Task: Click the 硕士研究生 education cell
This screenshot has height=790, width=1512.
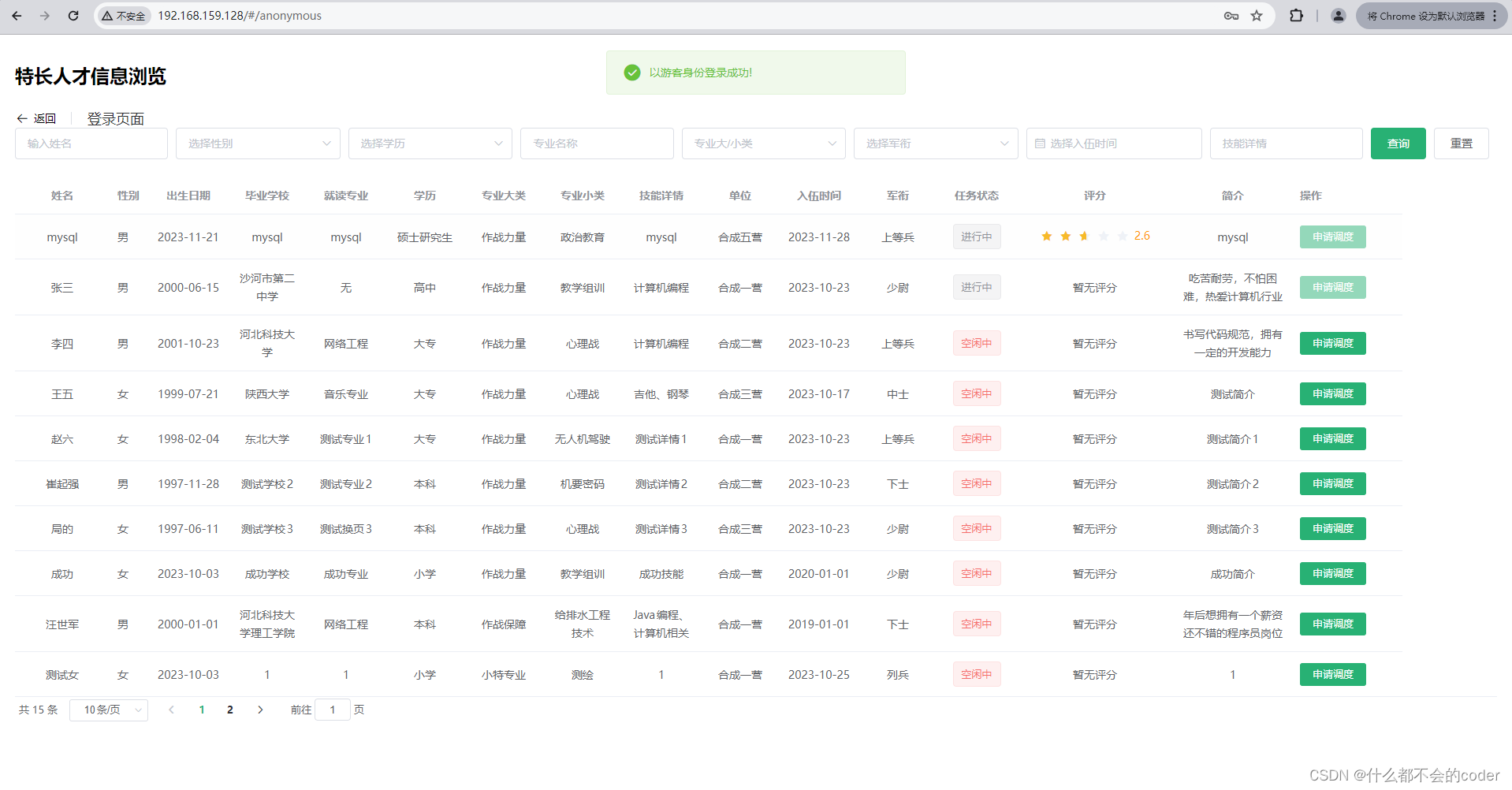Action: (425, 237)
